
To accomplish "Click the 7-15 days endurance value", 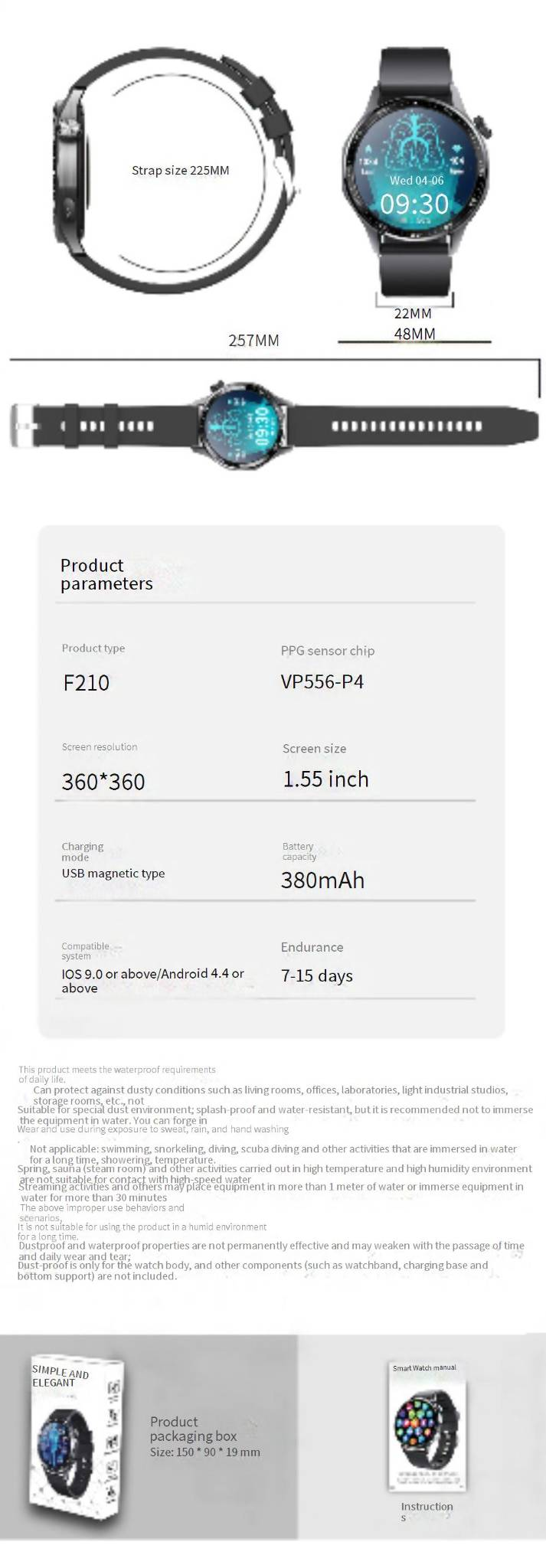I will tap(316, 975).
